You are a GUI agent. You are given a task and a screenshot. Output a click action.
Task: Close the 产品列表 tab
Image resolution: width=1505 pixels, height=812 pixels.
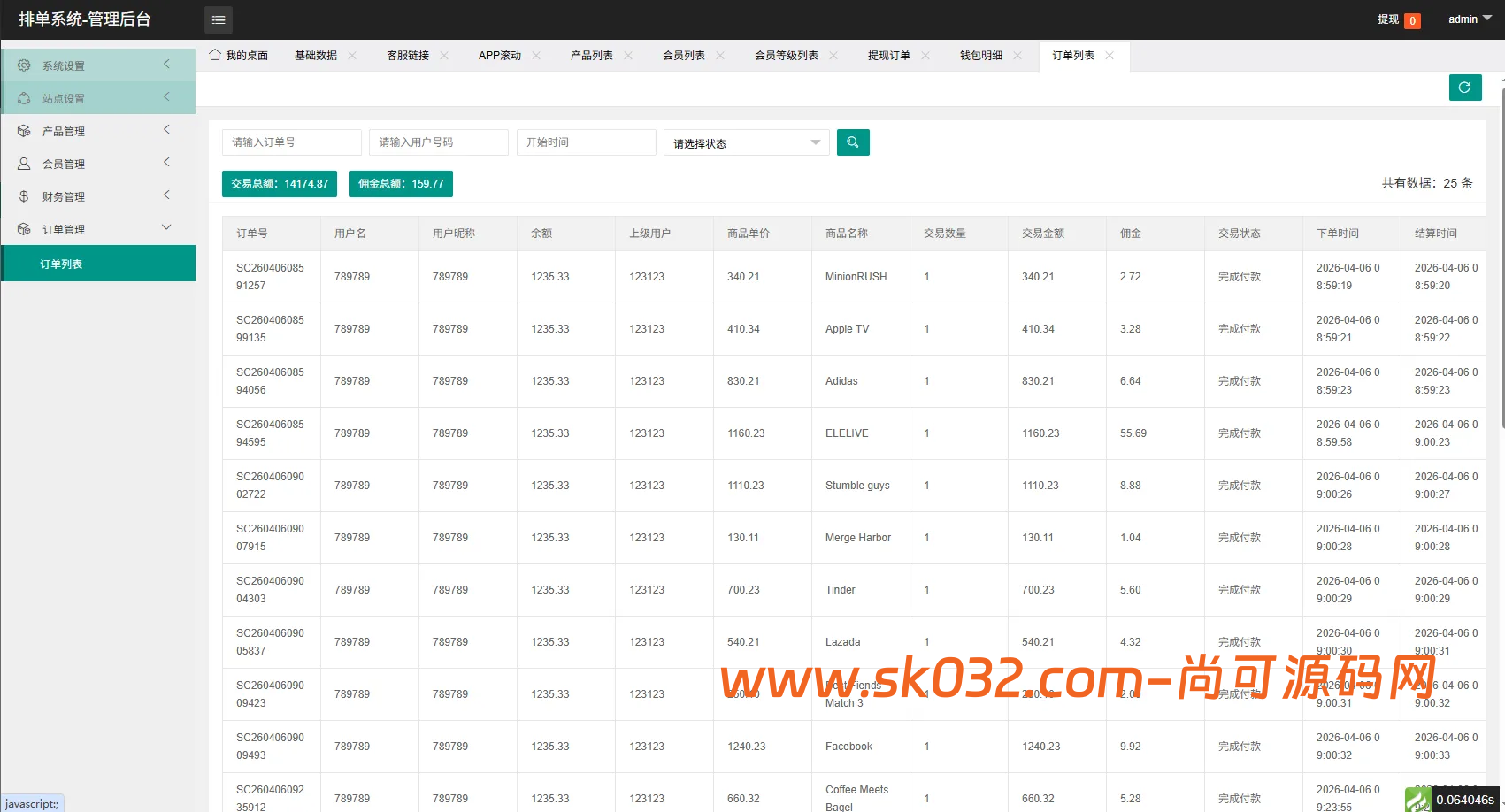pyautogui.click(x=628, y=55)
